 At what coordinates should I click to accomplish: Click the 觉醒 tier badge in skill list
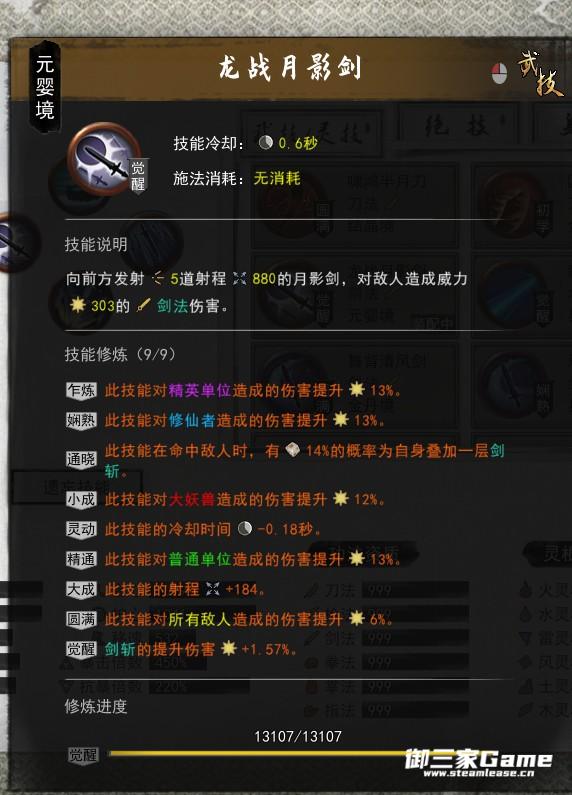click(x=81, y=649)
